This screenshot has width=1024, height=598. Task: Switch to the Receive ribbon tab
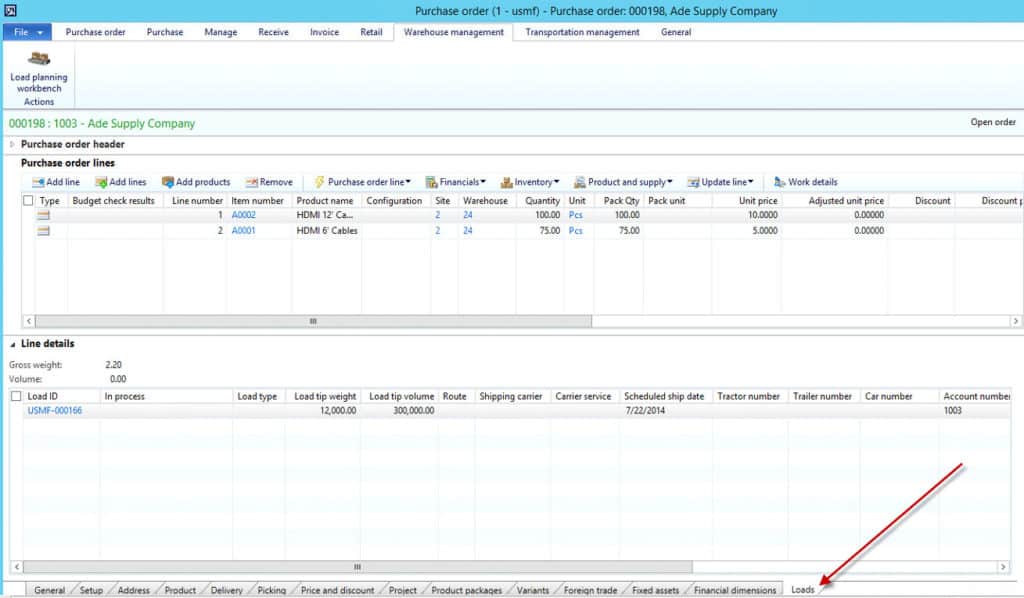[x=273, y=32]
